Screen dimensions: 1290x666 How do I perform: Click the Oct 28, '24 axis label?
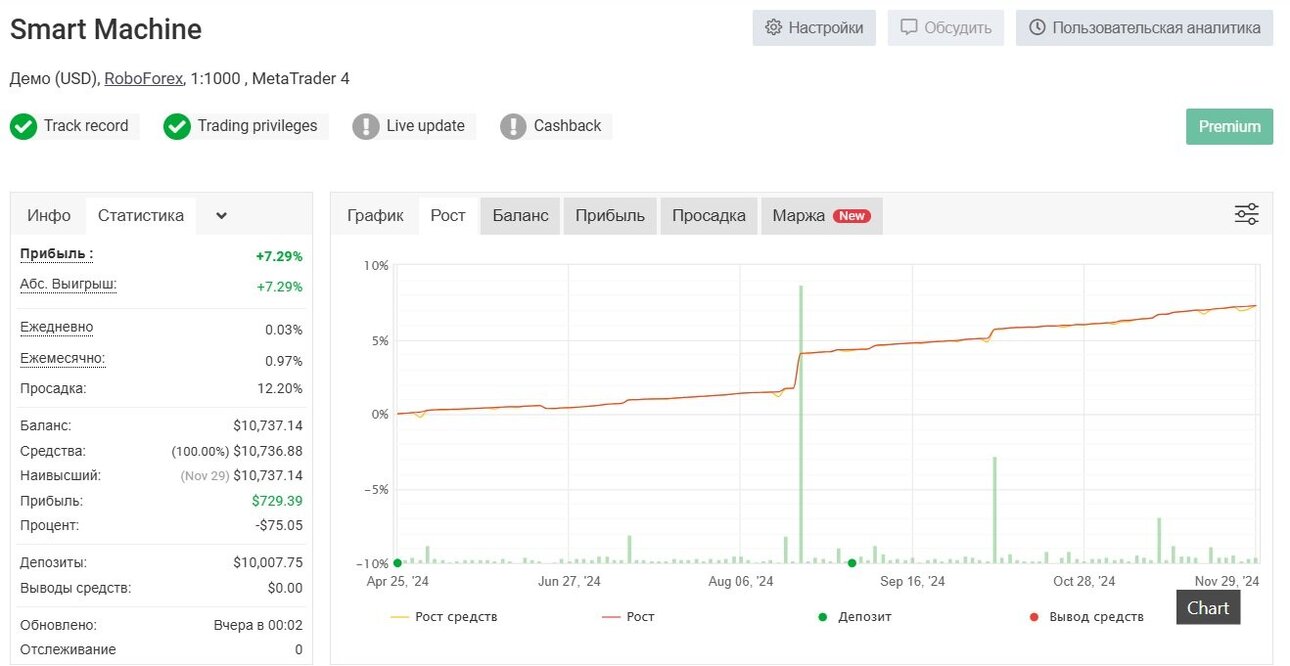(x=1085, y=581)
